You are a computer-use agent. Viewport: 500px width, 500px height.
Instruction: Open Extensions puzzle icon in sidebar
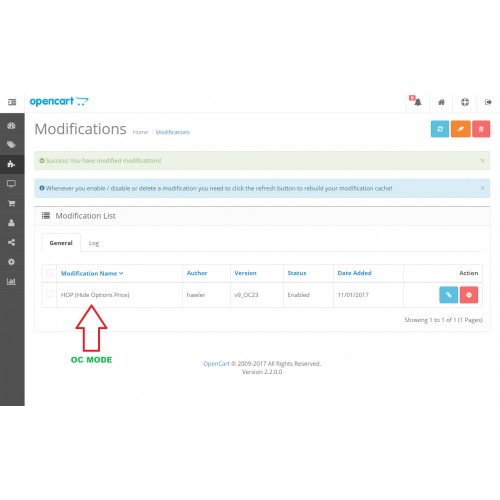11,164
